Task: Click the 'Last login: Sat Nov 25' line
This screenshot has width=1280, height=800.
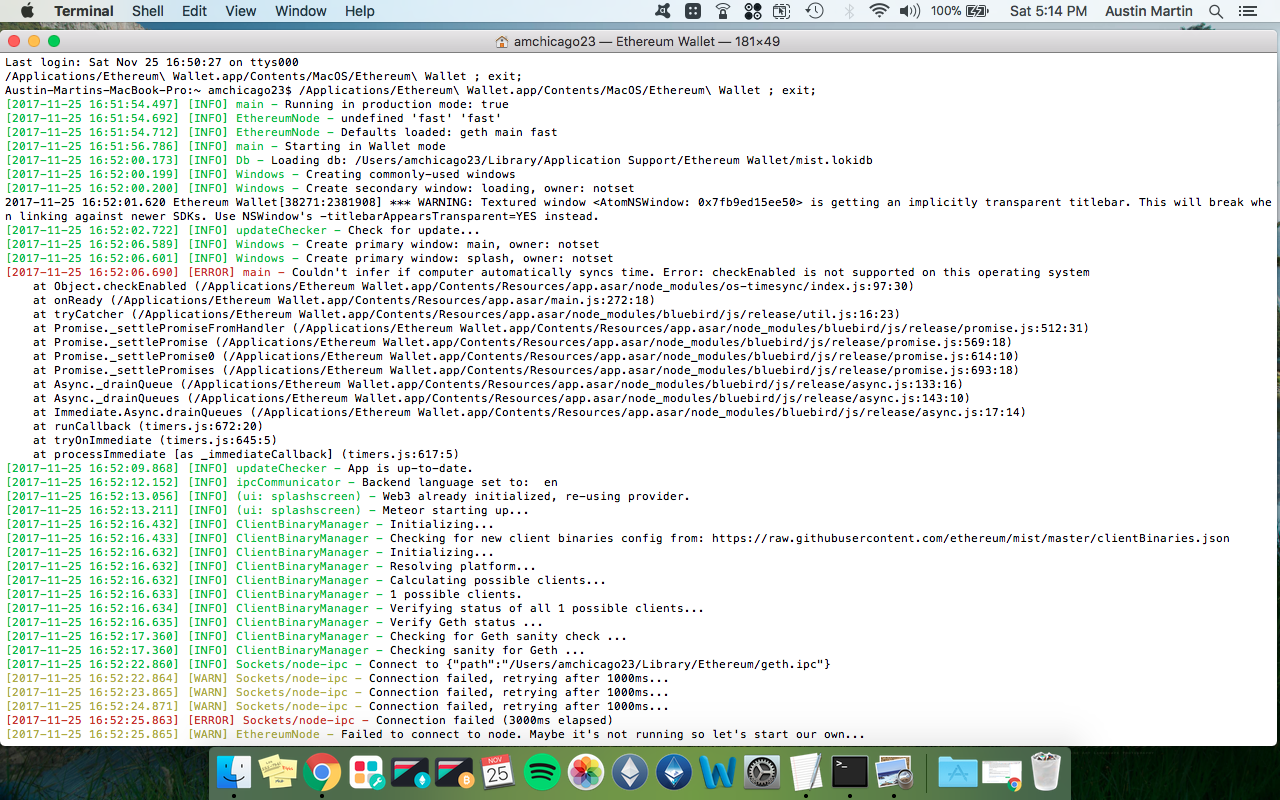Action: (152, 62)
